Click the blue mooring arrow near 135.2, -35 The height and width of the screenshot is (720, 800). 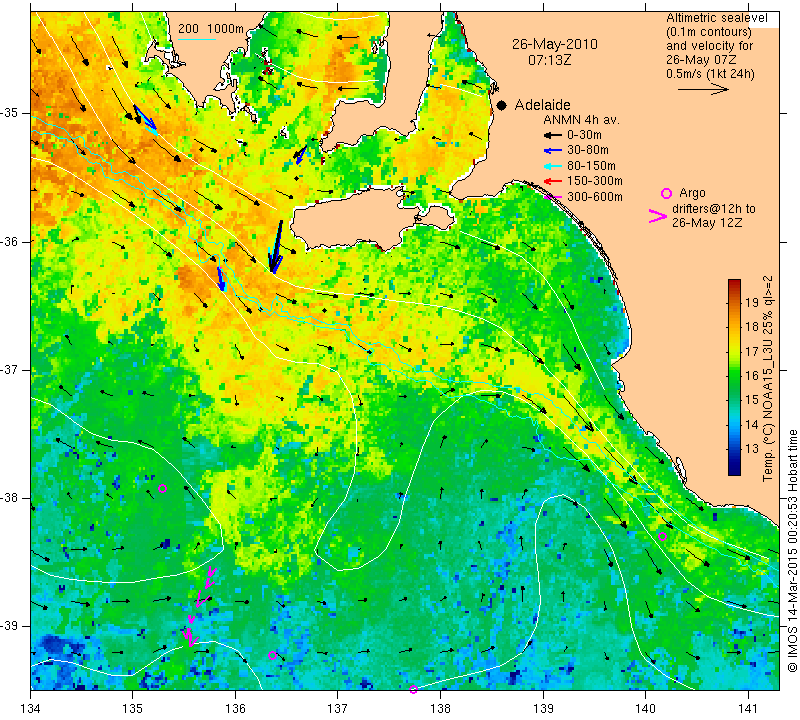145,119
